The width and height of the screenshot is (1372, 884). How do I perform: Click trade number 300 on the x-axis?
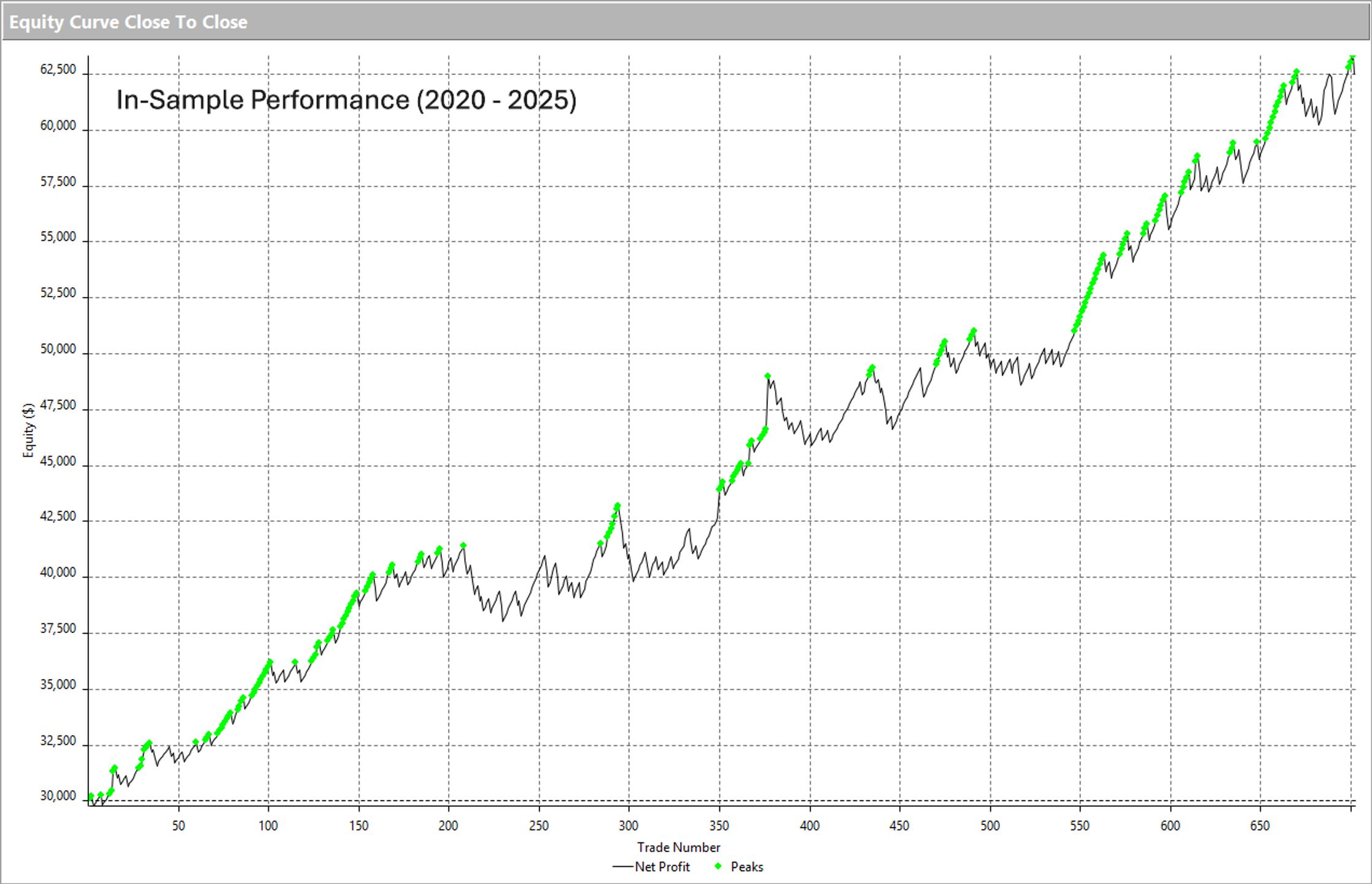click(x=629, y=826)
